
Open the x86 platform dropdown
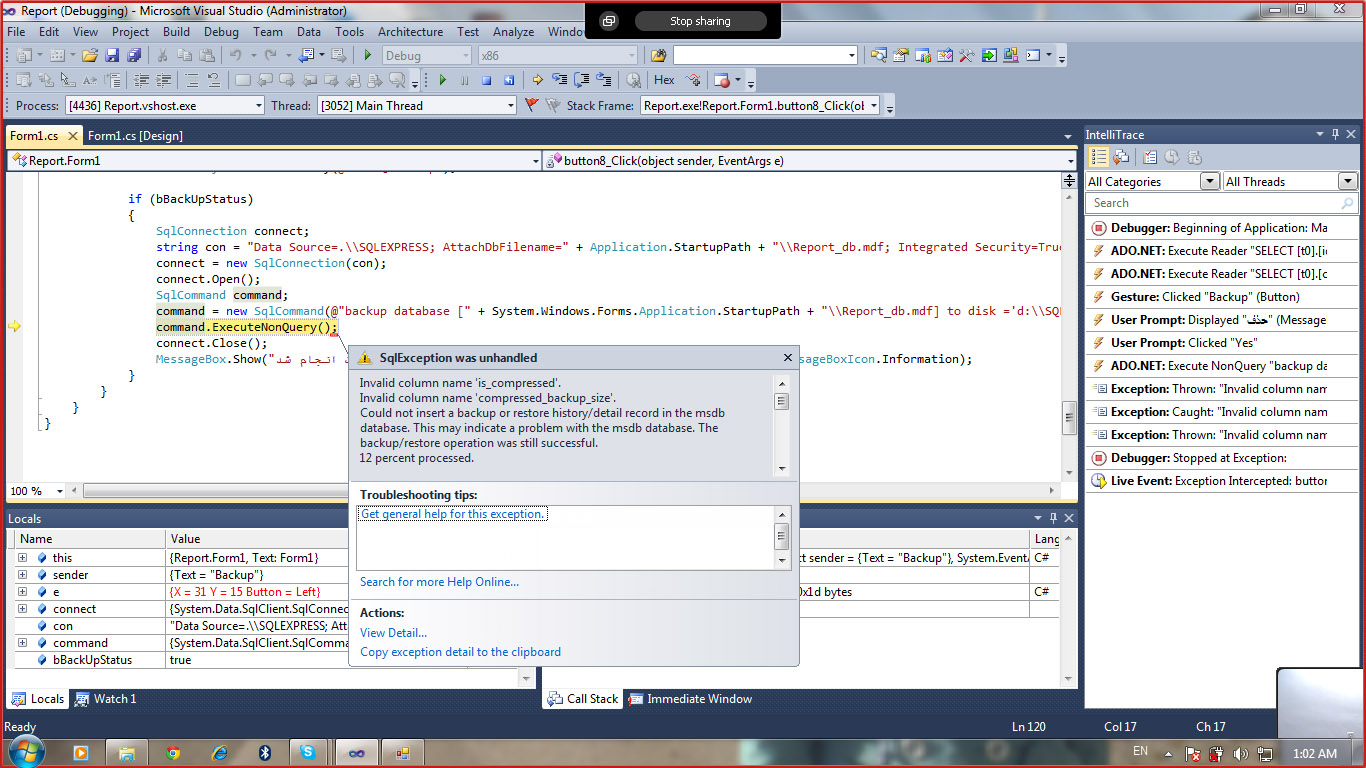click(630, 56)
